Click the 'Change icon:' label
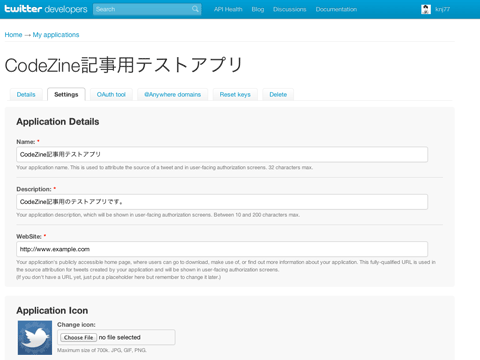 pyautogui.click(x=76, y=324)
